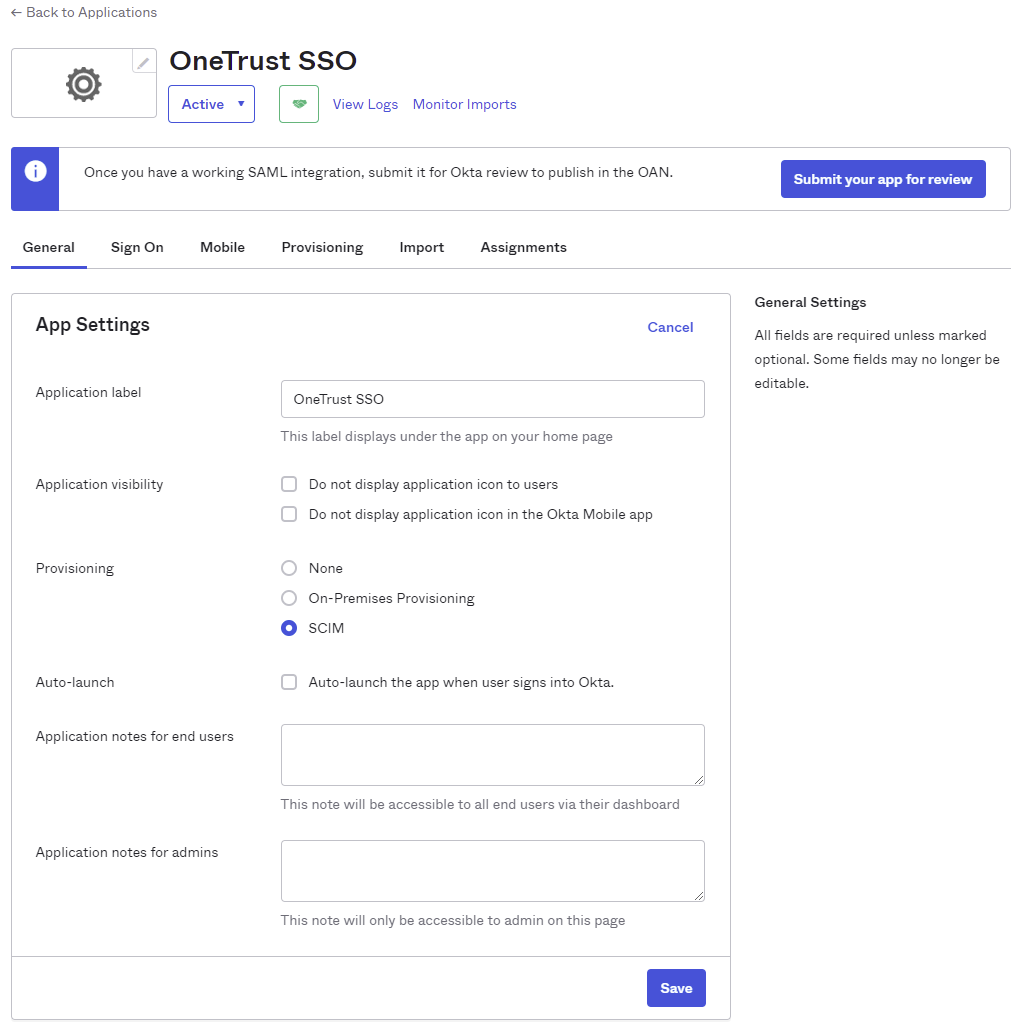Open View Logs

point(365,104)
